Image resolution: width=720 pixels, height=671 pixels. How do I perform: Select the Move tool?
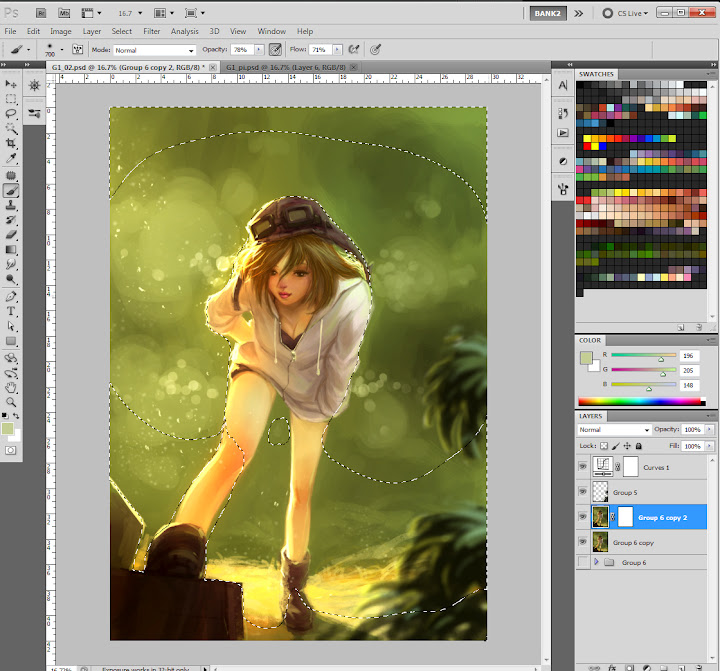[x=11, y=84]
